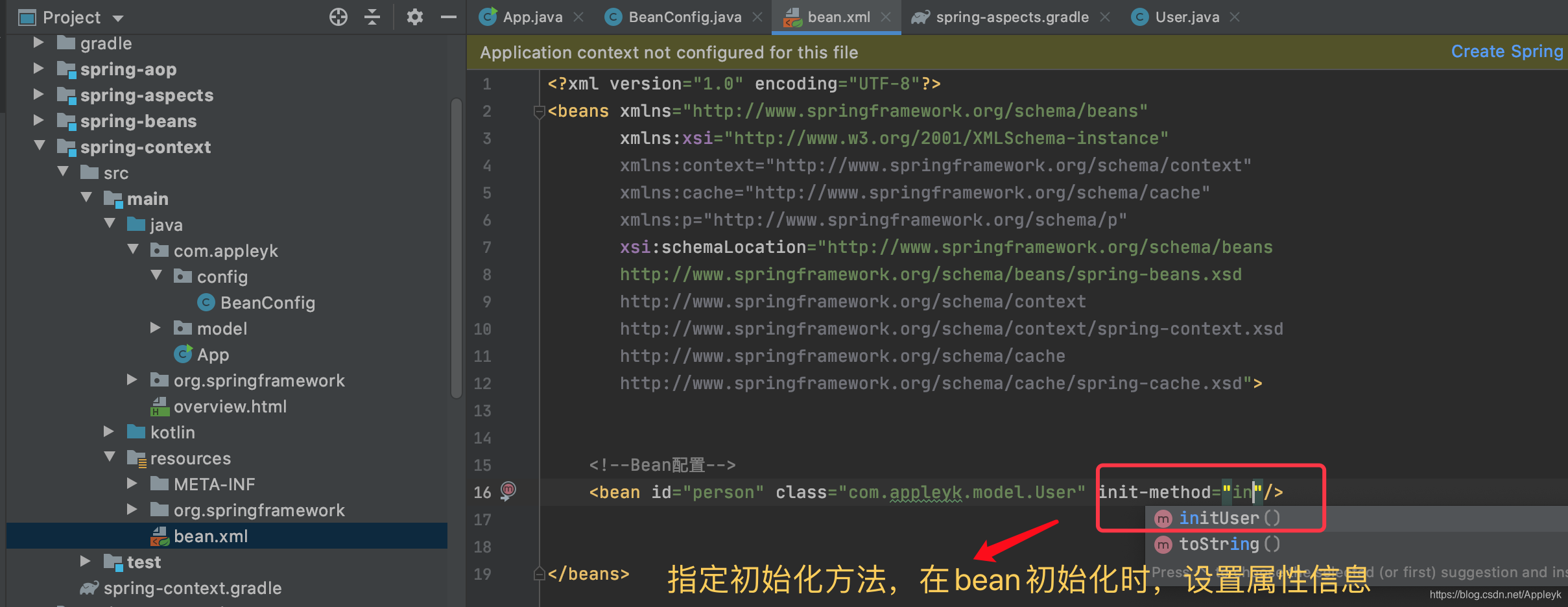Open Project panel settings gear
This screenshot has width=1568, height=607.
coord(415,17)
